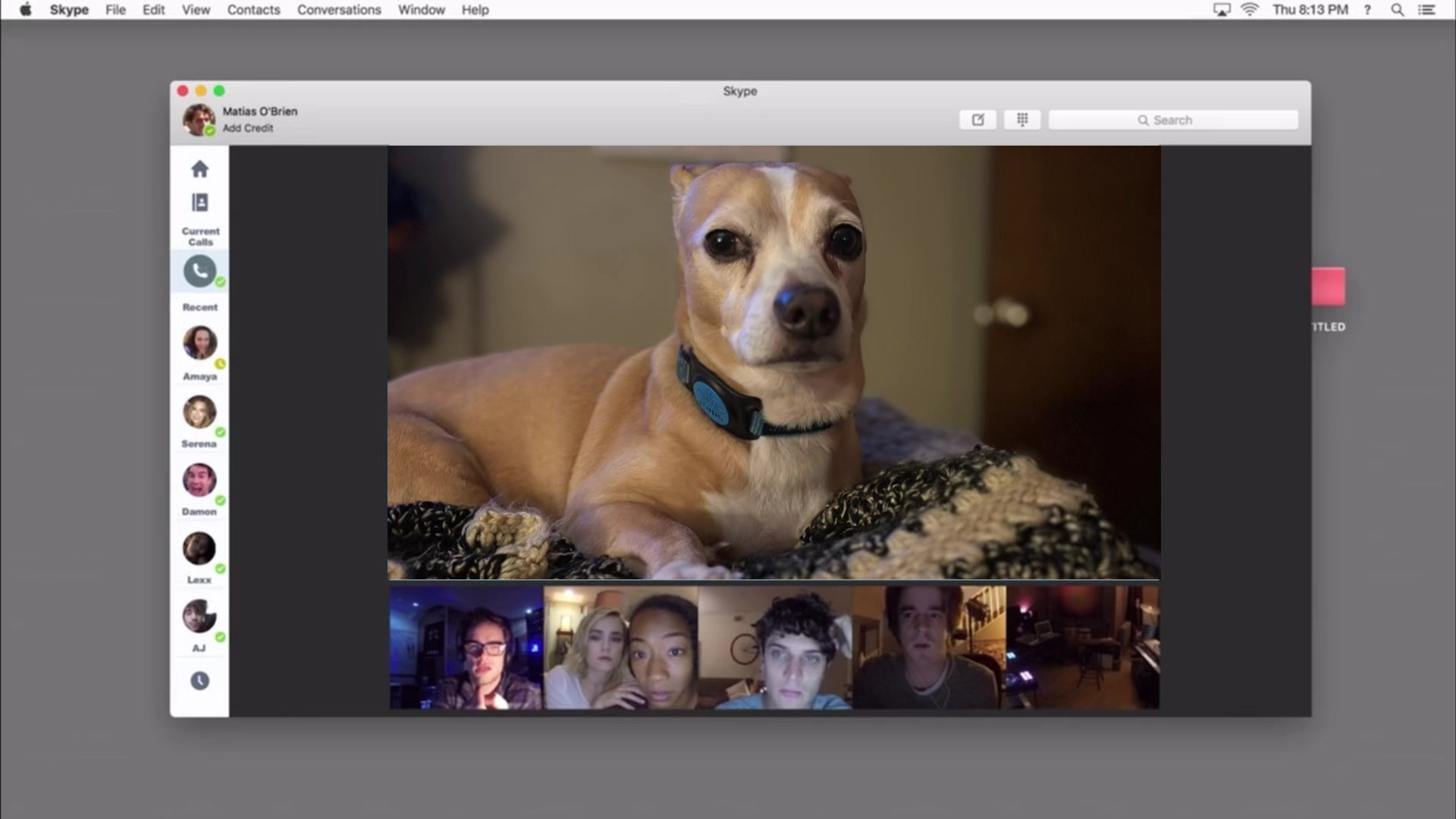Open the Wi-Fi status menu
The width and height of the screenshot is (1456, 819).
1250,10
